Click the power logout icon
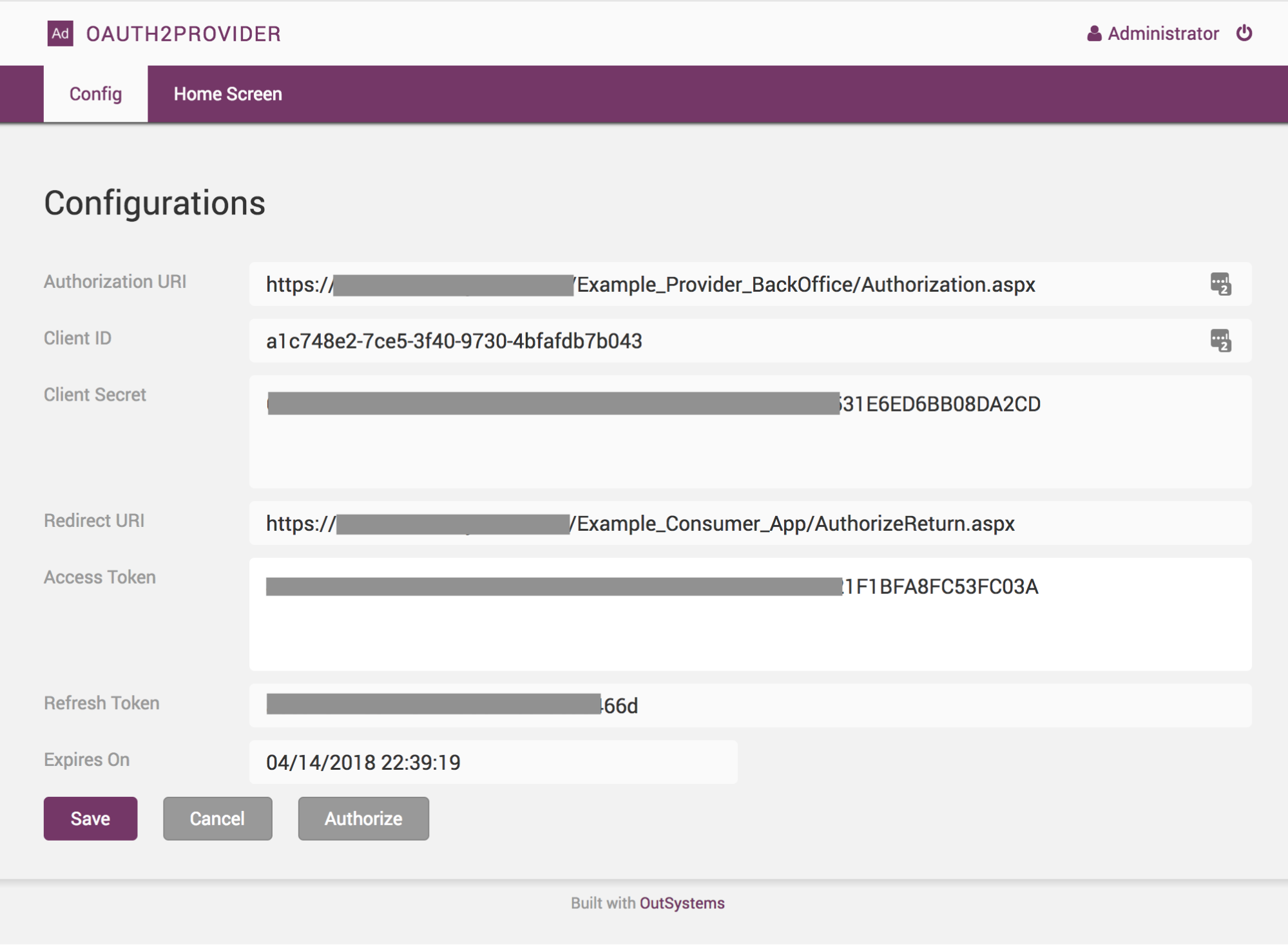 1244,33
